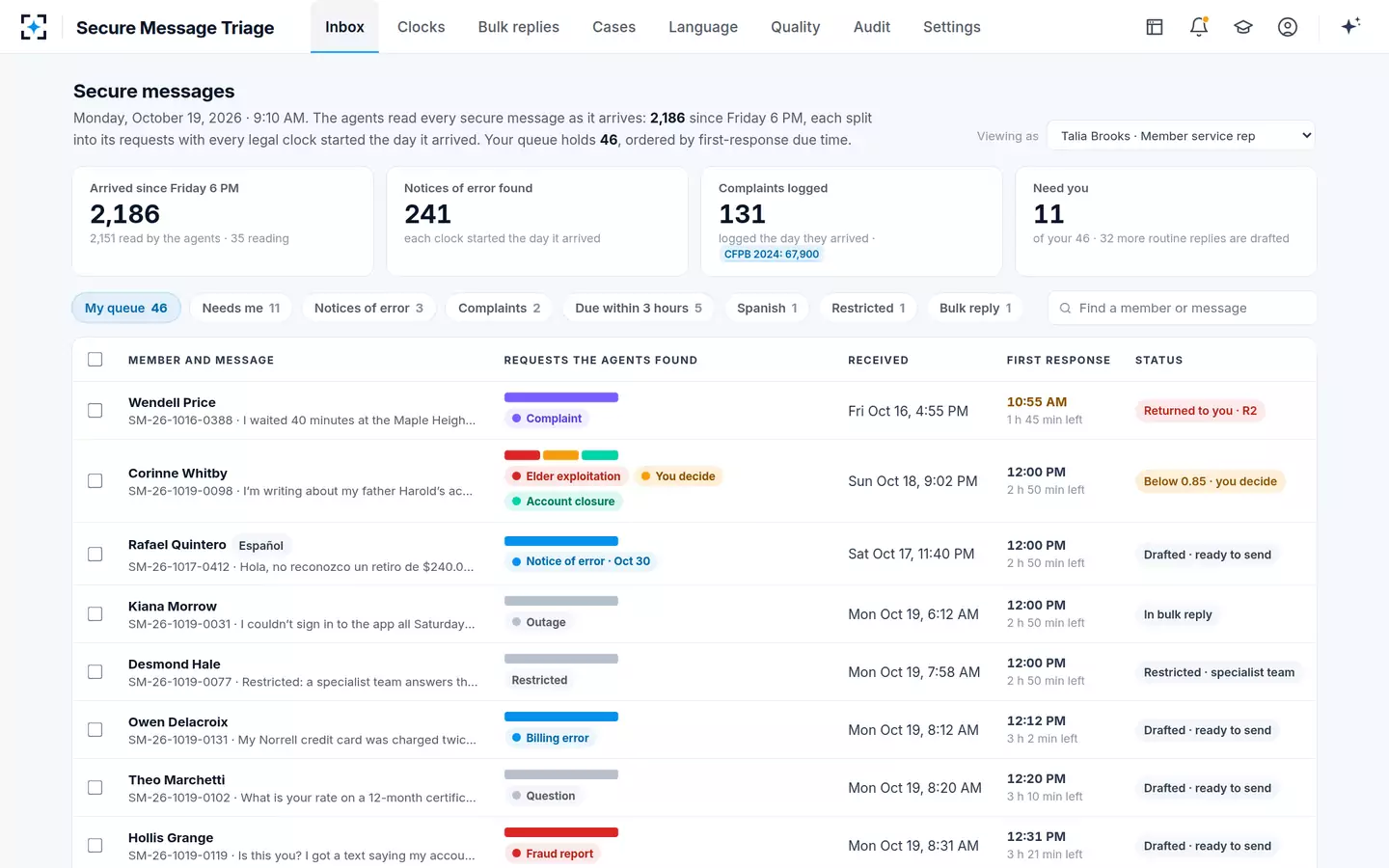Click the Notice of error · Oct 30 tag
The width and height of the screenshot is (1389, 868).
coord(581,561)
